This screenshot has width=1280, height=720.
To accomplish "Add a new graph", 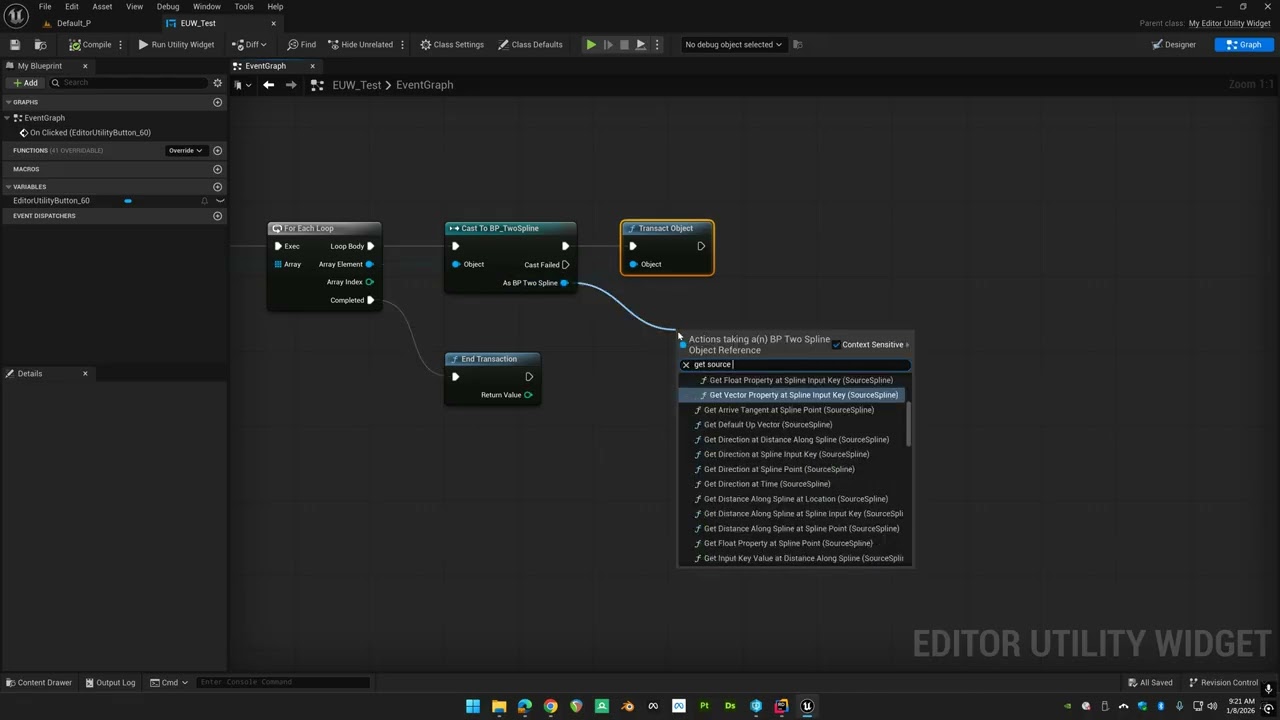I will pos(217,102).
